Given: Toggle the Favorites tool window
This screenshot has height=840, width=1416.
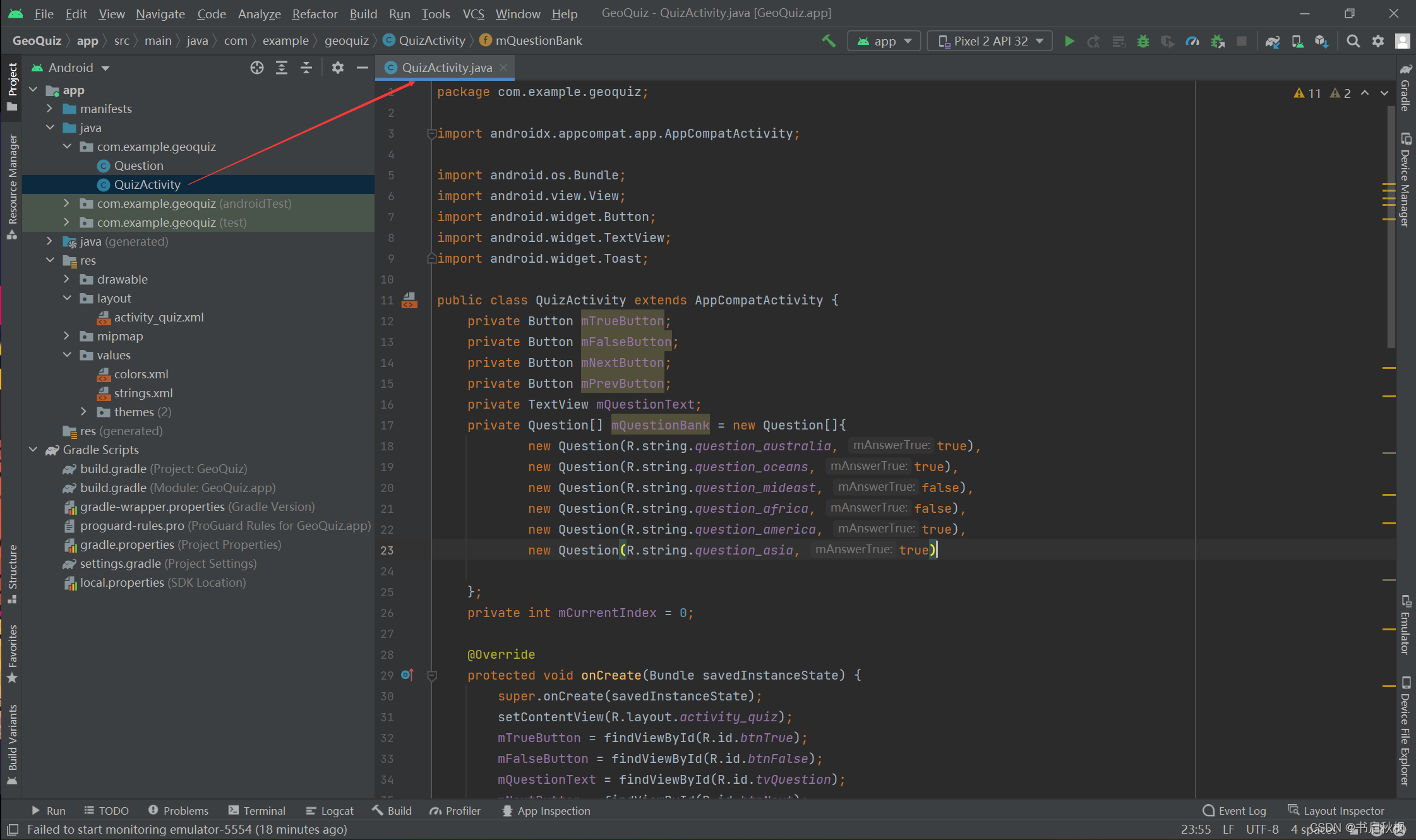Looking at the screenshot, I should (12, 654).
